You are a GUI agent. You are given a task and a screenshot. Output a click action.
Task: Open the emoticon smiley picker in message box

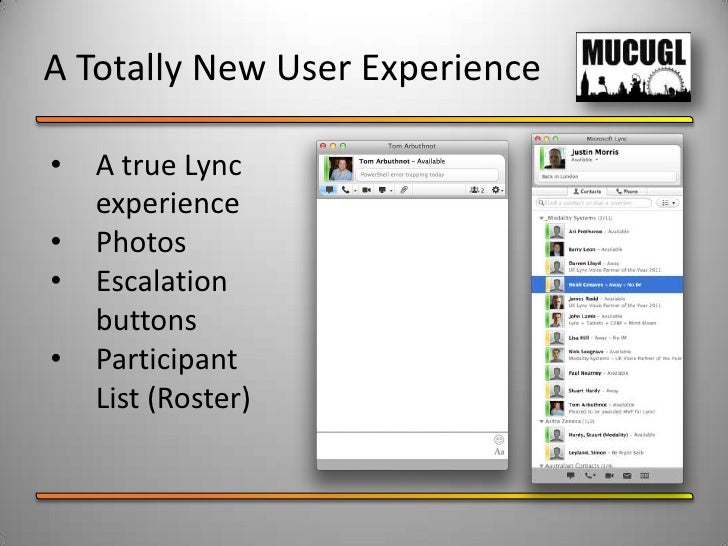click(499, 439)
